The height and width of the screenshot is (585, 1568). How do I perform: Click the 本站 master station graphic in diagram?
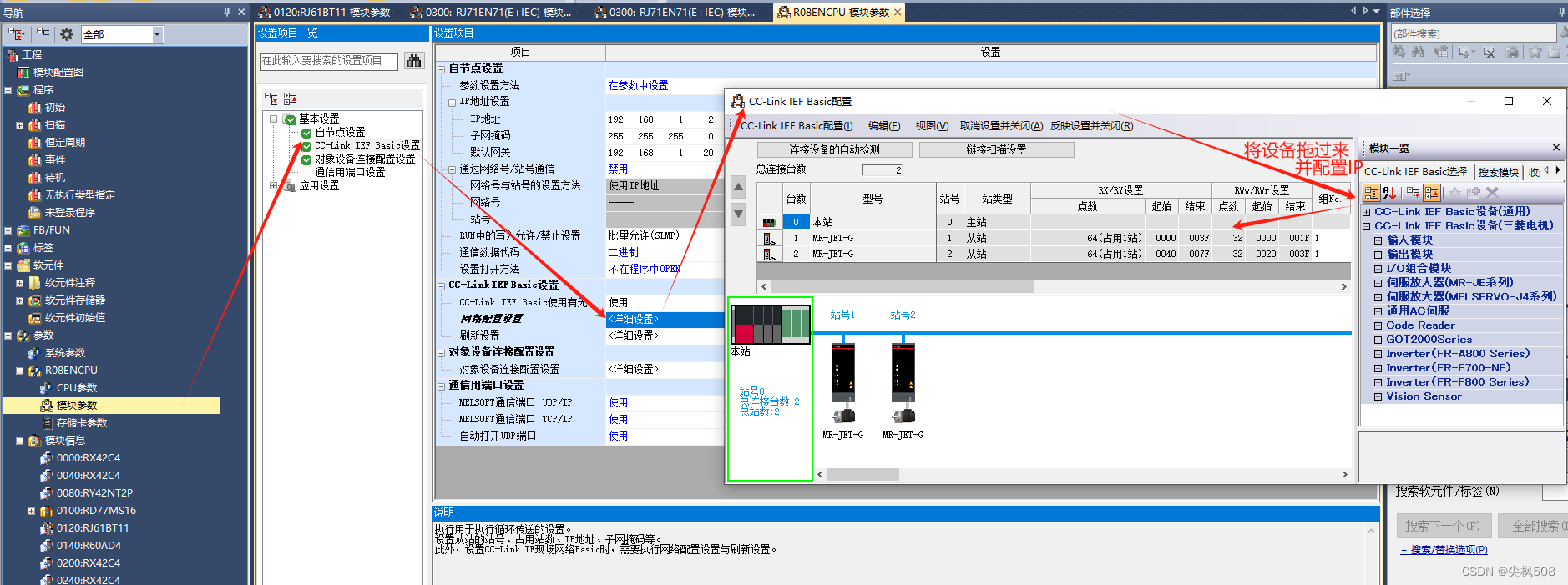click(x=770, y=324)
